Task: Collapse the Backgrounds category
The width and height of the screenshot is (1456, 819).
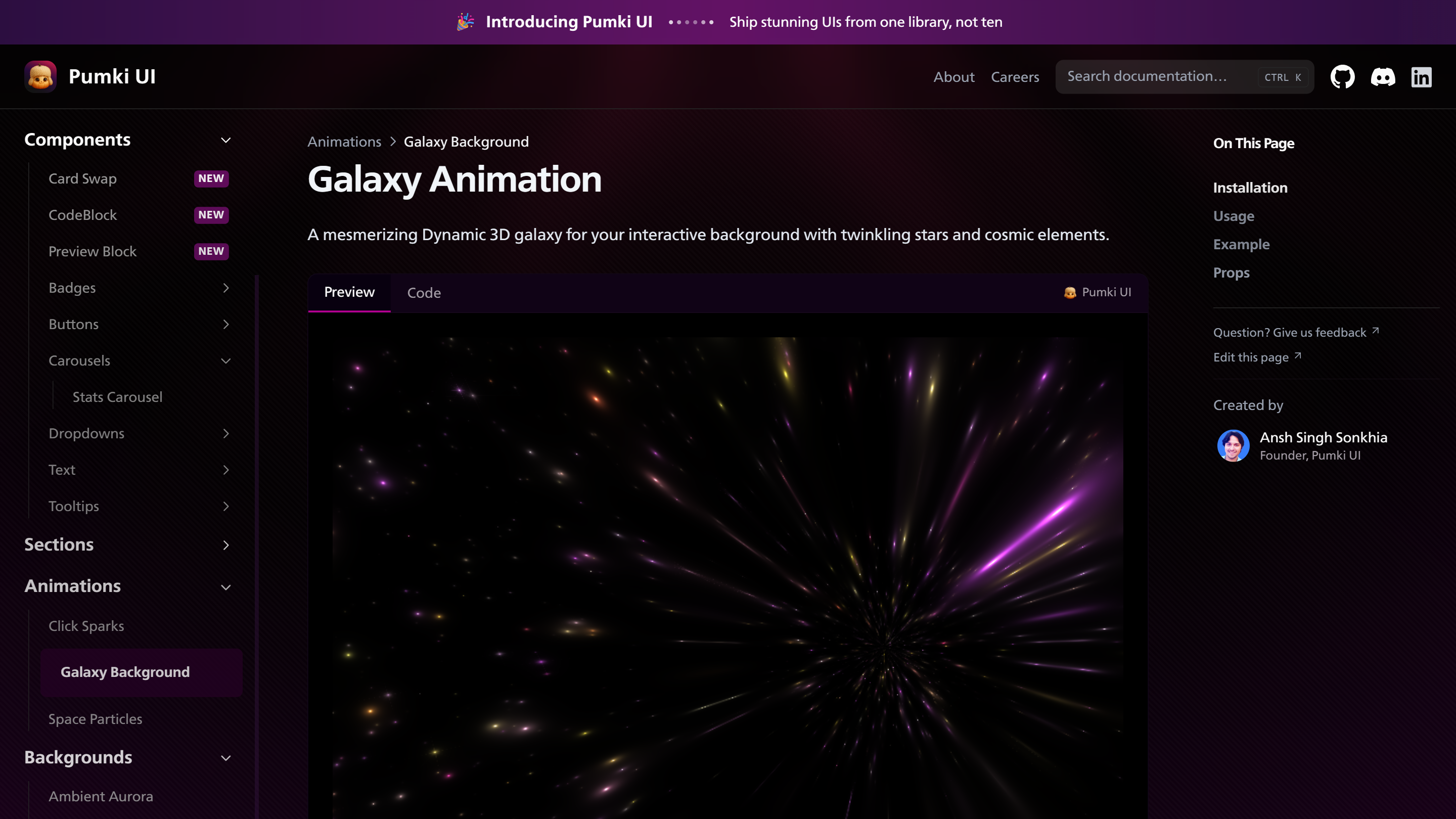Action: pyautogui.click(x=225, y=758)
